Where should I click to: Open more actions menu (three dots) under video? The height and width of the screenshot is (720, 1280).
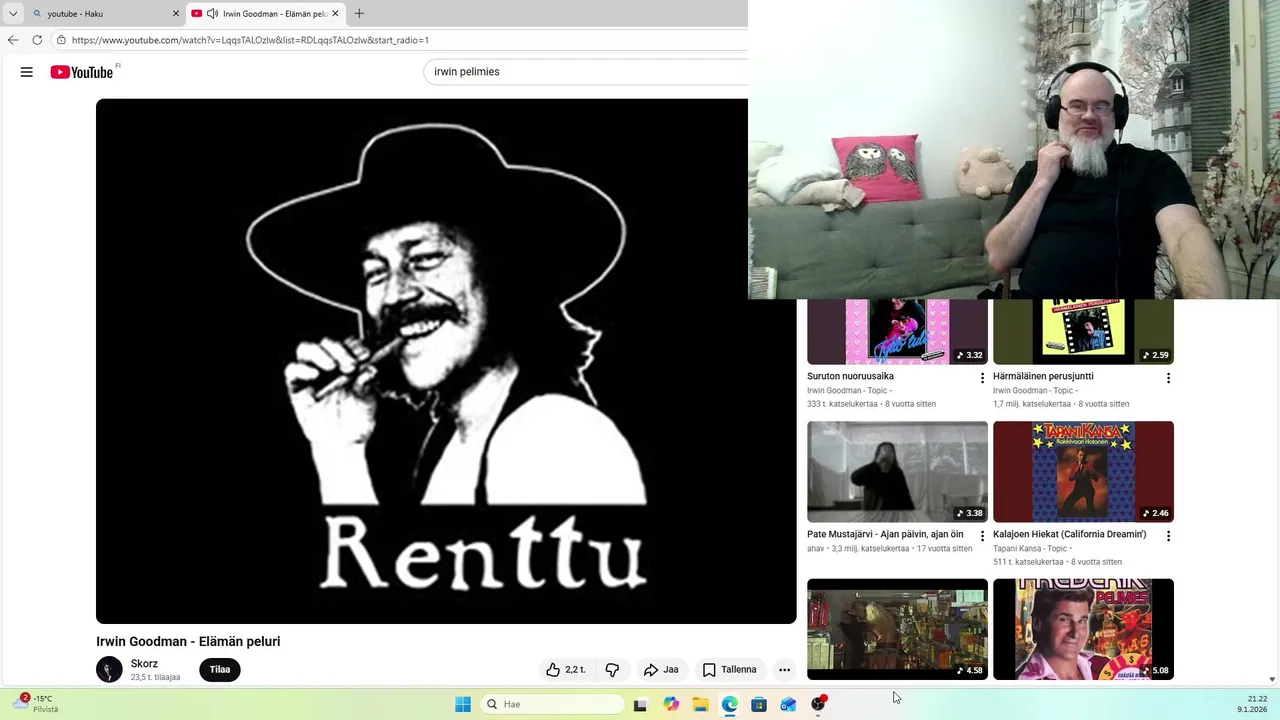[x=785, y=670]
